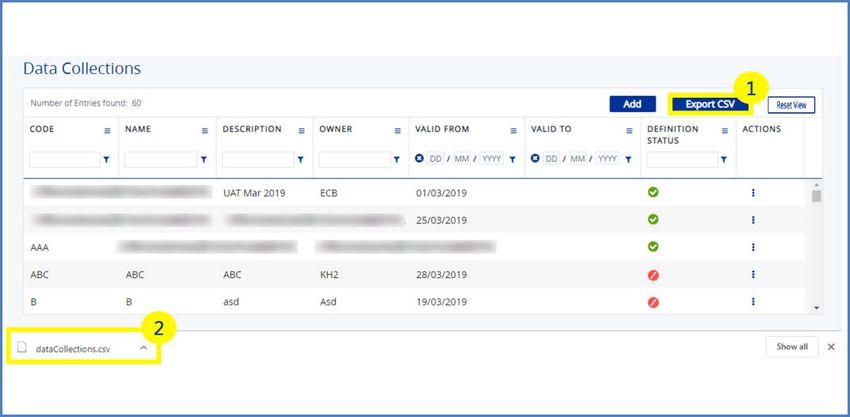
Task: Click red status icon in asd row
Action: [x=653, y=302]
